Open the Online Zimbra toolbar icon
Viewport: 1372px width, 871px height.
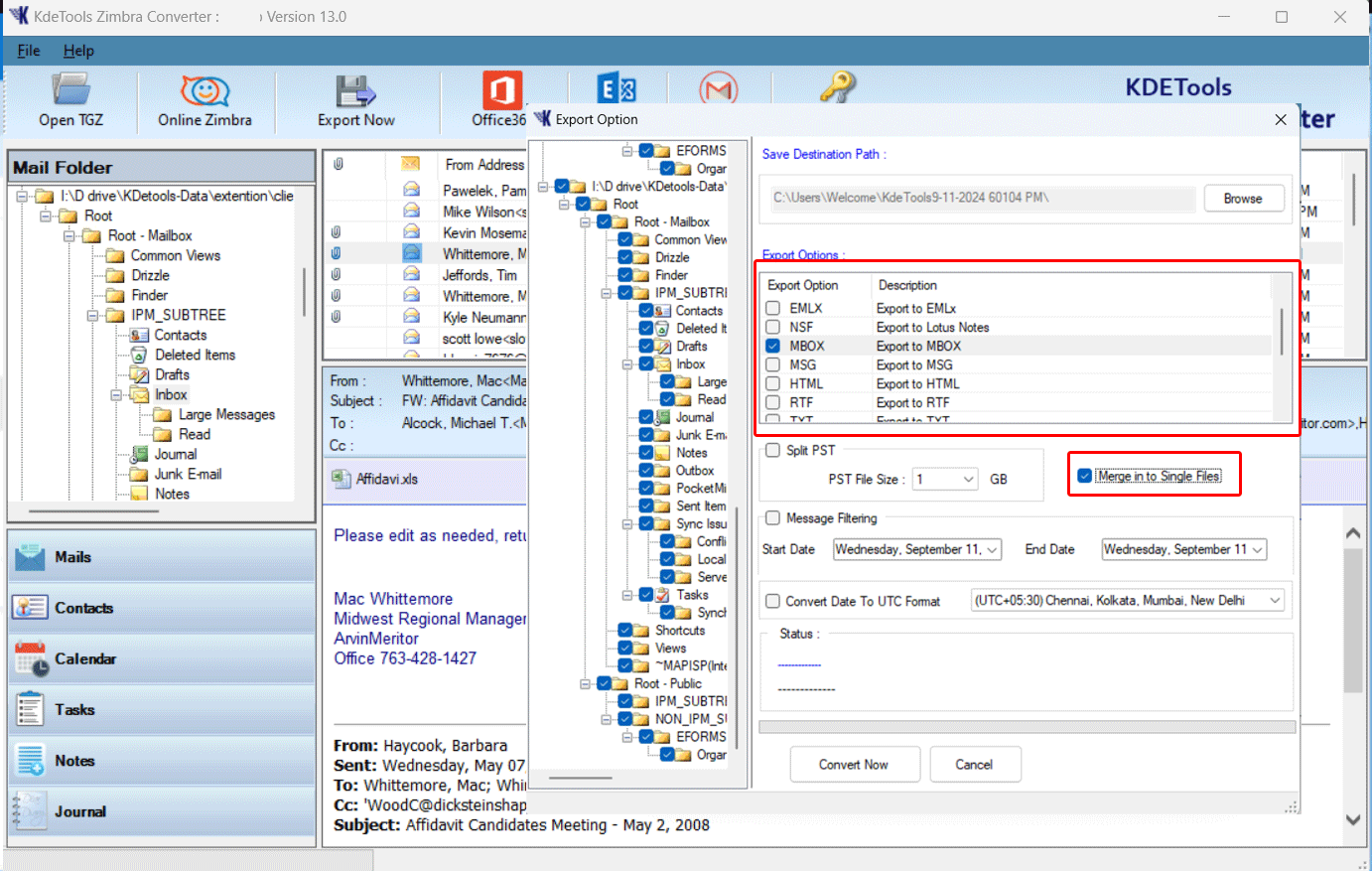point(205,91)
